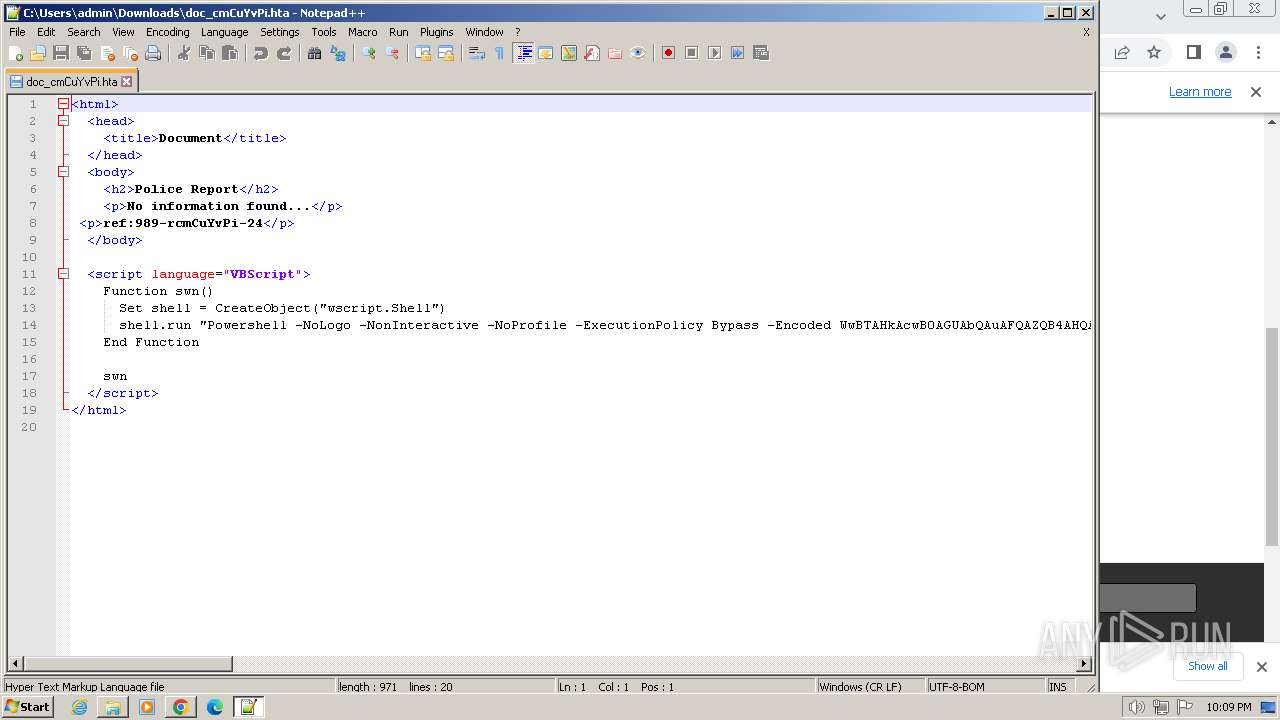Select the doc_cmCuYvPi.hta tab

coord(71,82)
